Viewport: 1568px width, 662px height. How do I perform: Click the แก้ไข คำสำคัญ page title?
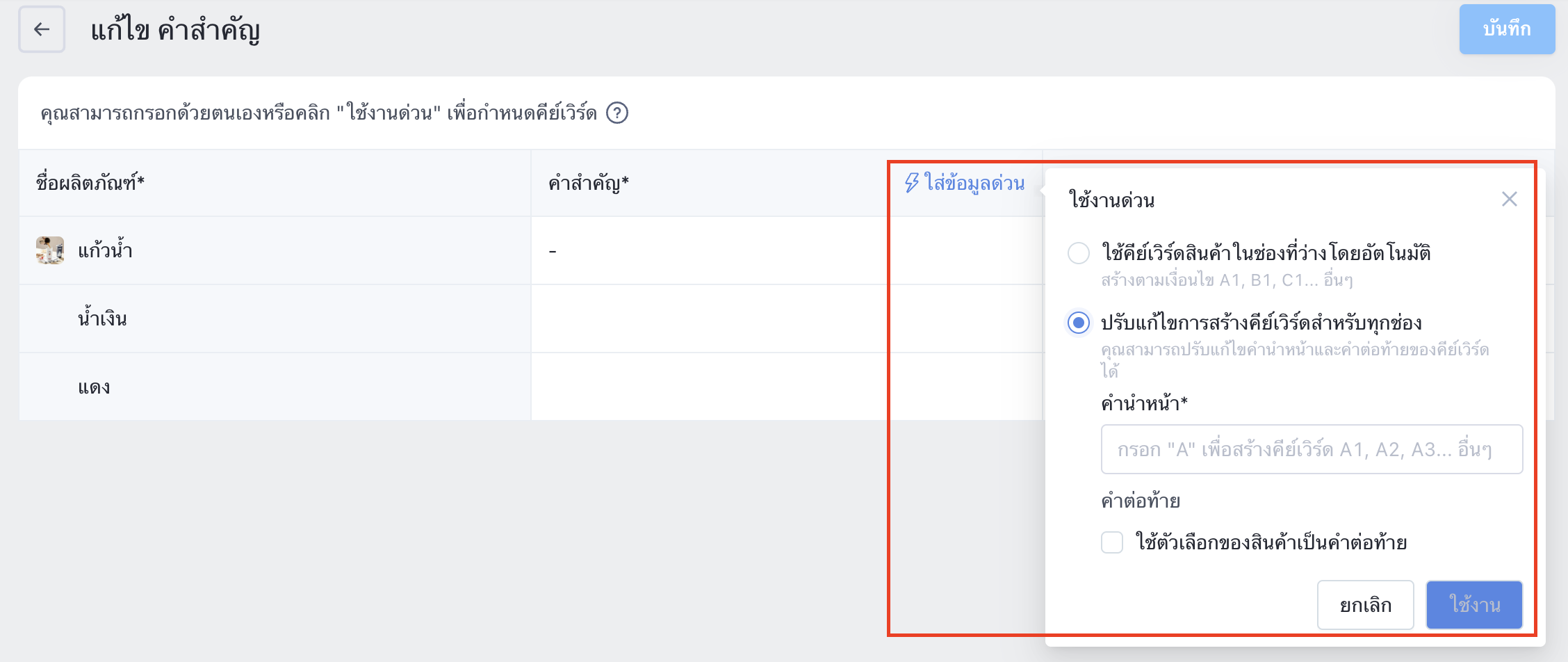coord(175,30)
